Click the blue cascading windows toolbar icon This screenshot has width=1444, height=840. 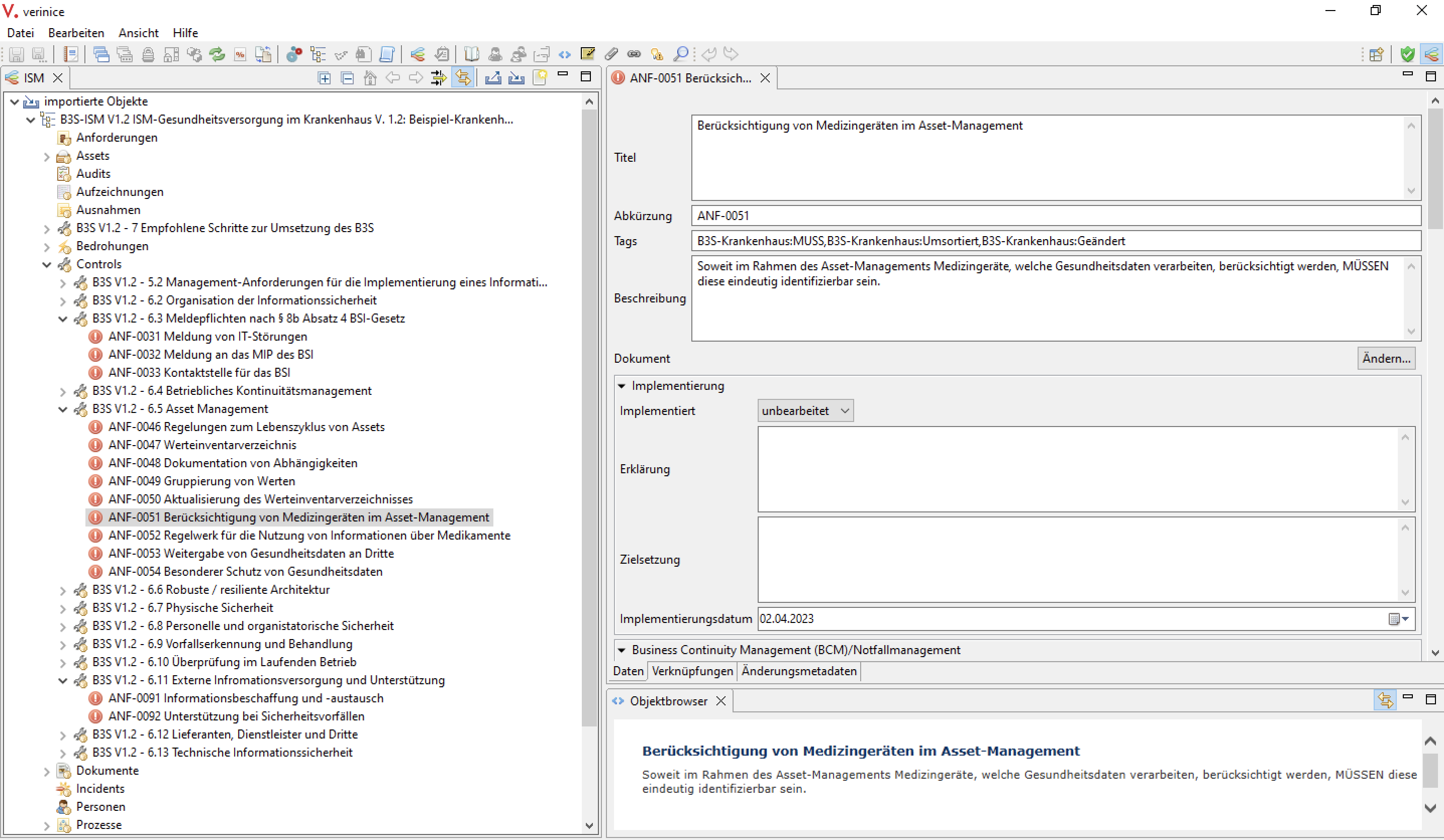coord(101,54)
